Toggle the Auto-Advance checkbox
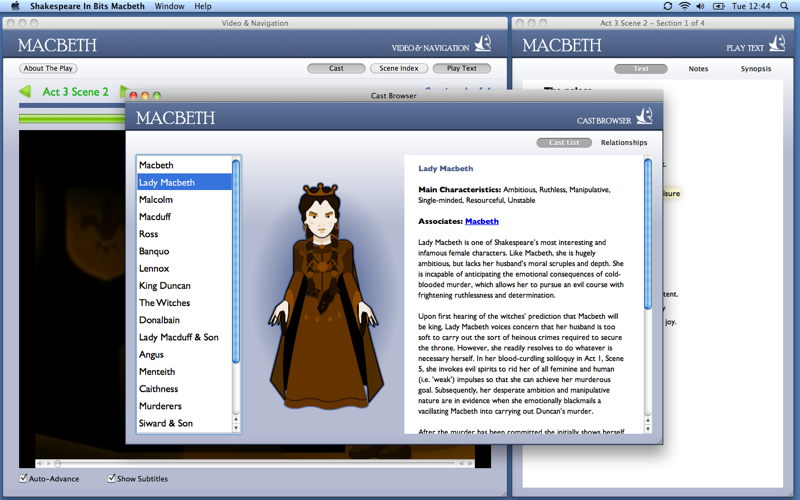The width and height of the screenshot is (800, 500). tap(23, 478)
